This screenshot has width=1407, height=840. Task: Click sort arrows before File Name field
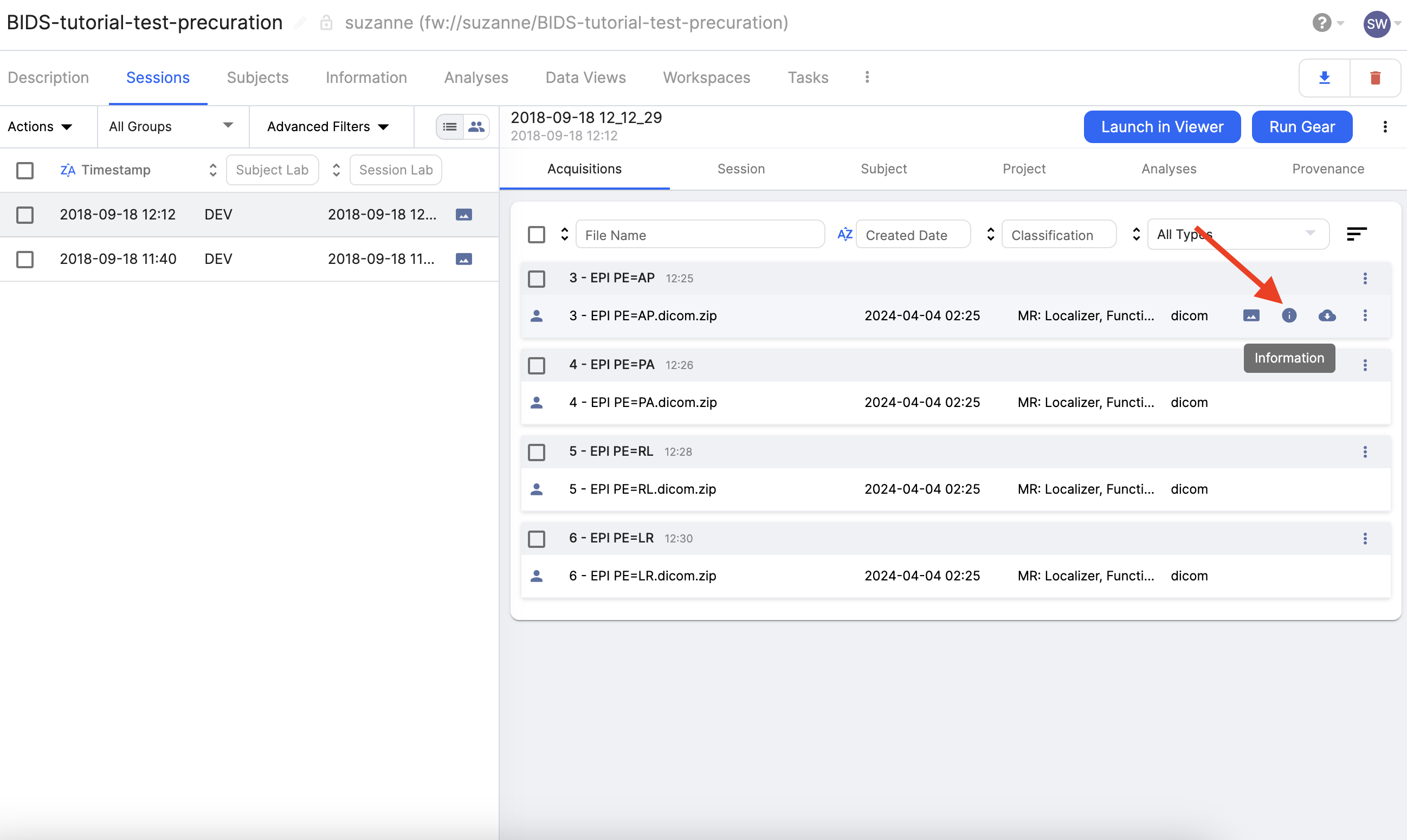click(564, 234)
